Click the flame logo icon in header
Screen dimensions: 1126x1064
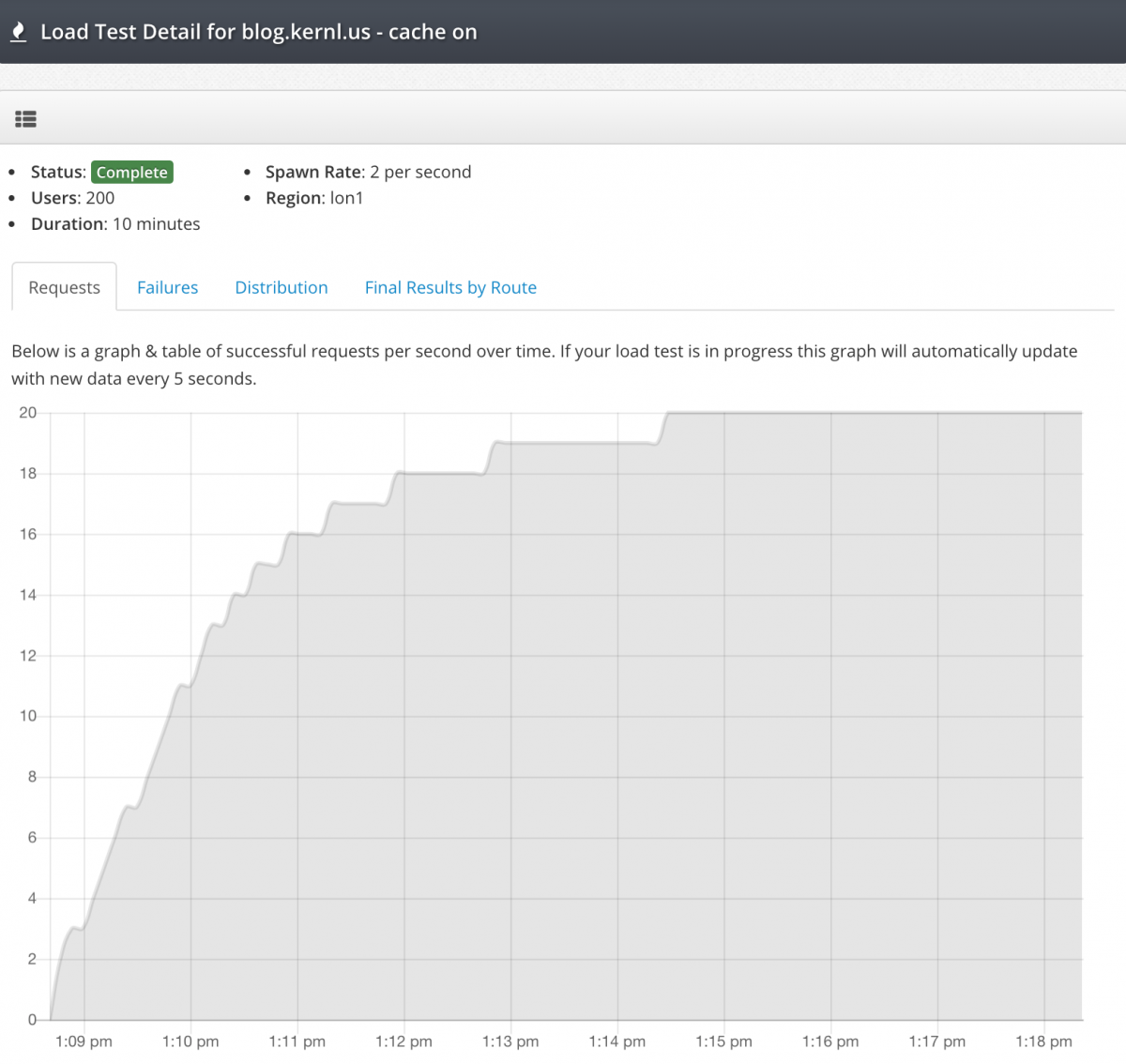click(x=18, y=32)
